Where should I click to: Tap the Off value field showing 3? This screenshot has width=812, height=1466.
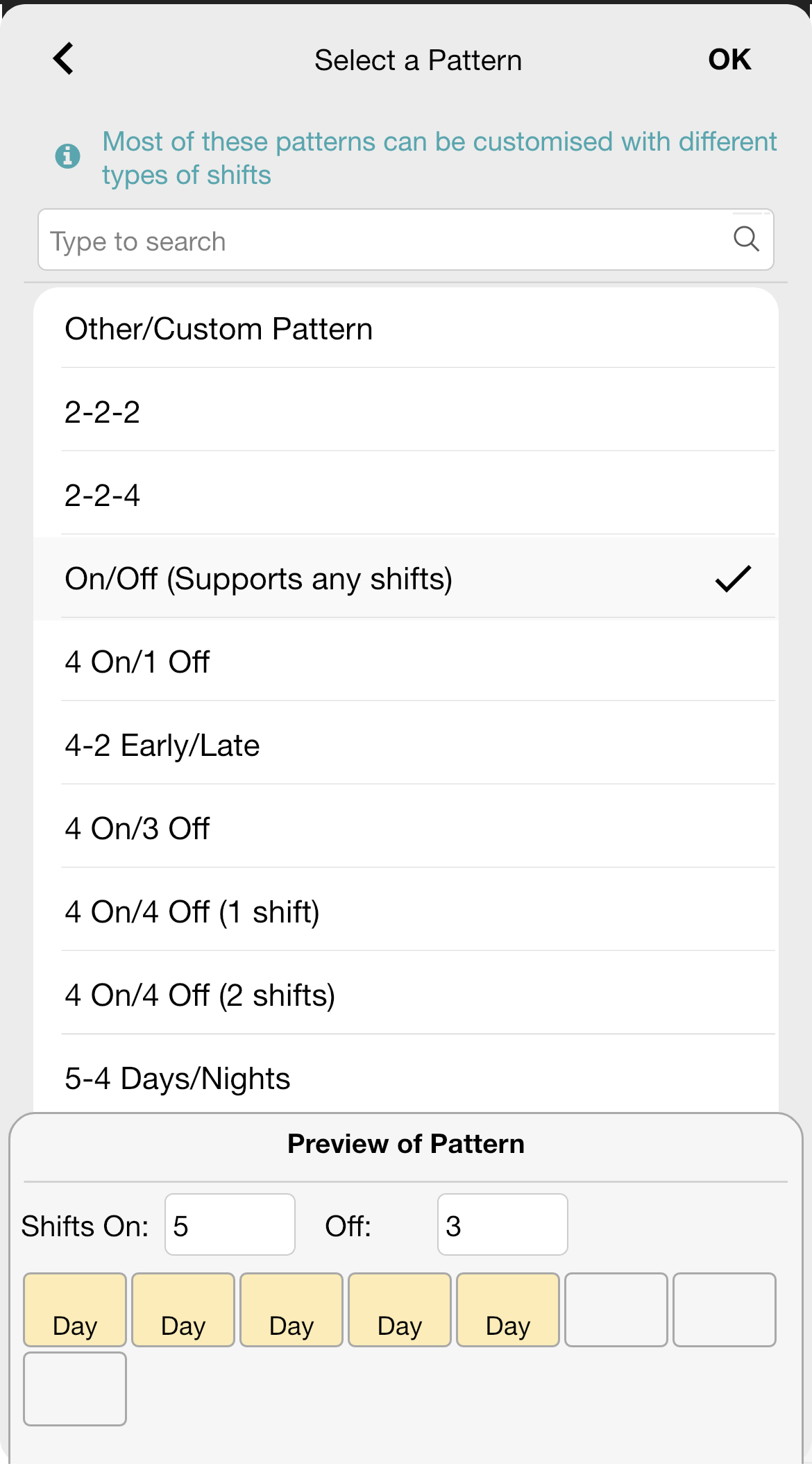501,1224
